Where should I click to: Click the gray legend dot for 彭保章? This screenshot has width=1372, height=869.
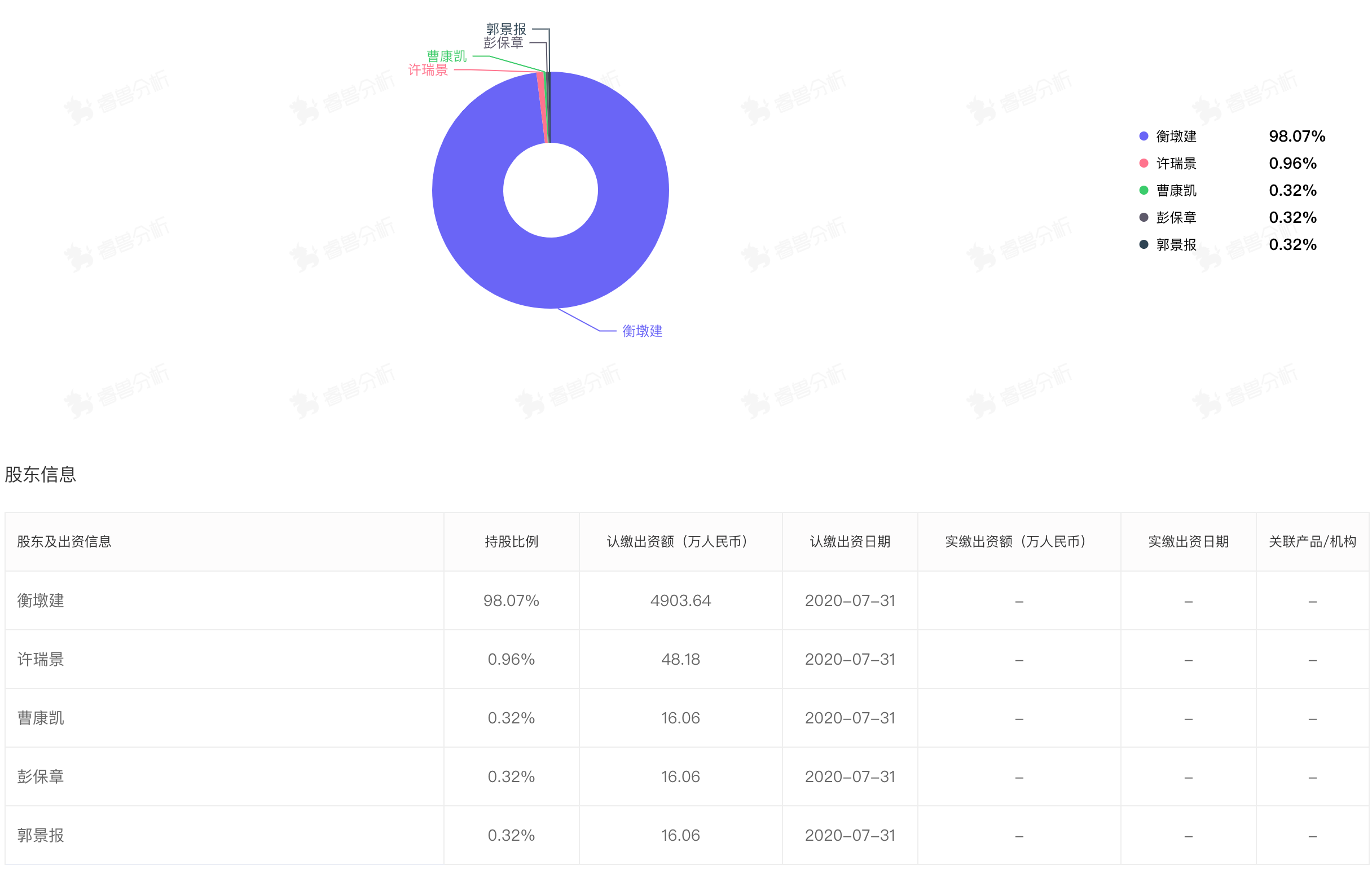(x=1143, y=218)
